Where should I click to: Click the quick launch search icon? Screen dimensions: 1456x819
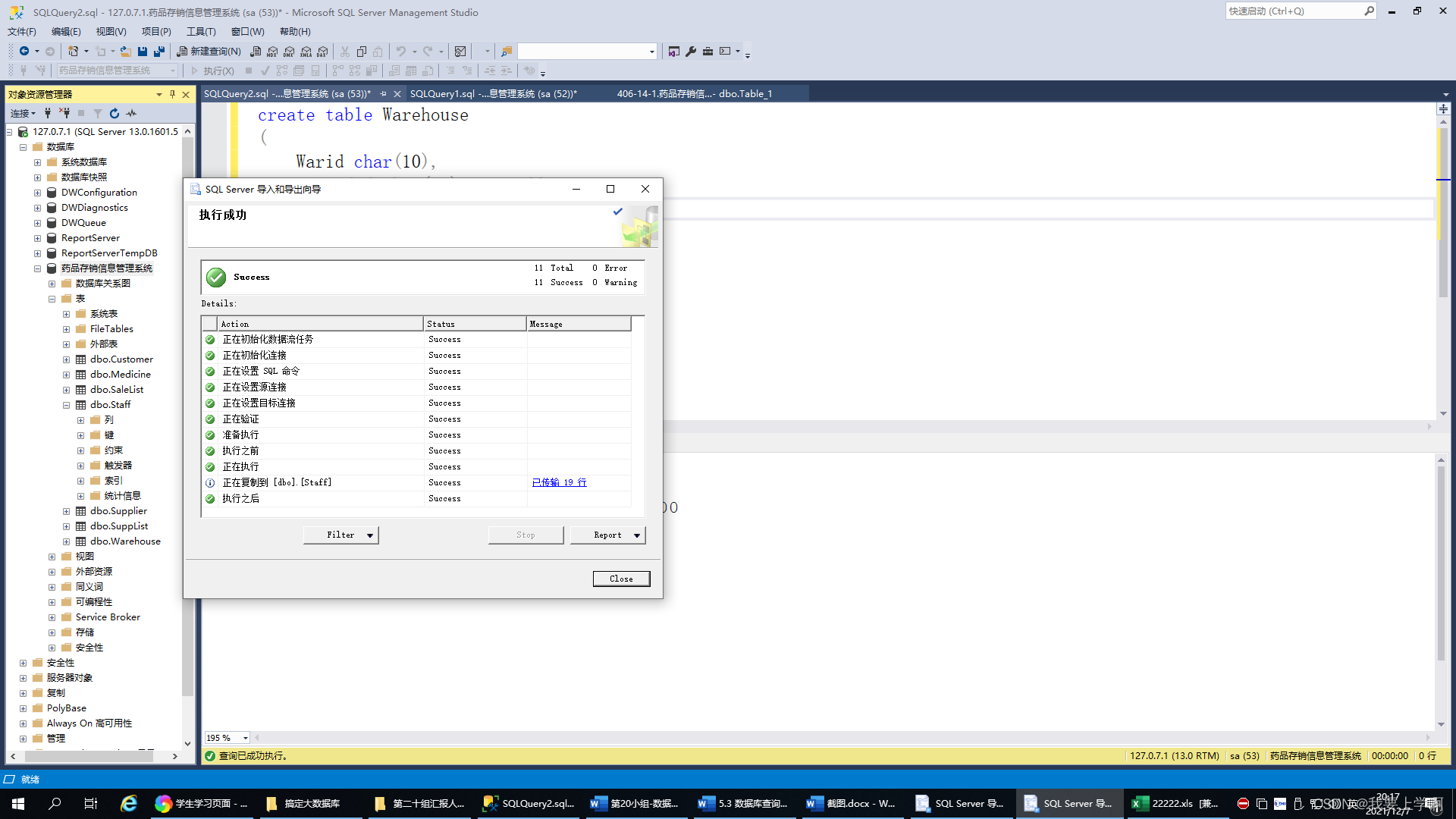click(x=1369, y=11)
